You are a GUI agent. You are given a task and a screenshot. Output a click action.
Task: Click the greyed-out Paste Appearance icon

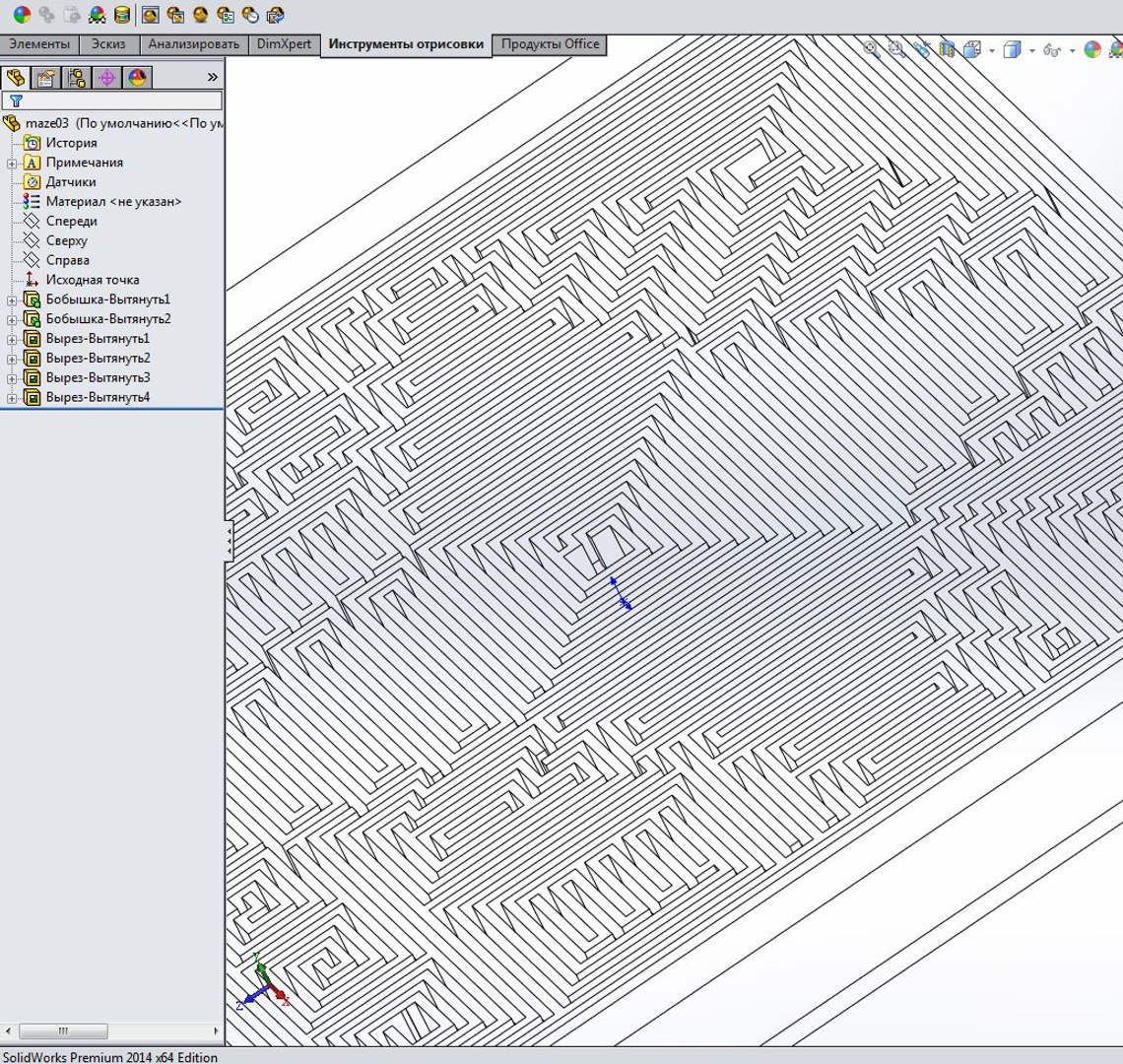(x=72, y=14)
